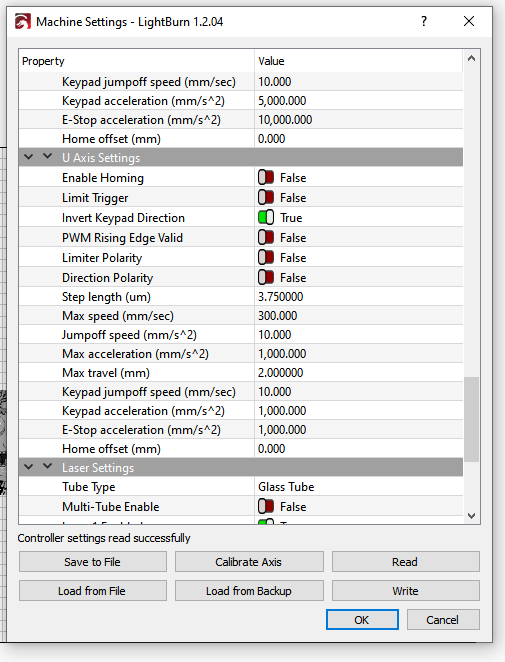Click the LightBurn app icon in title bar
Screen dimensions: 505x662
(x=22, y=22)
